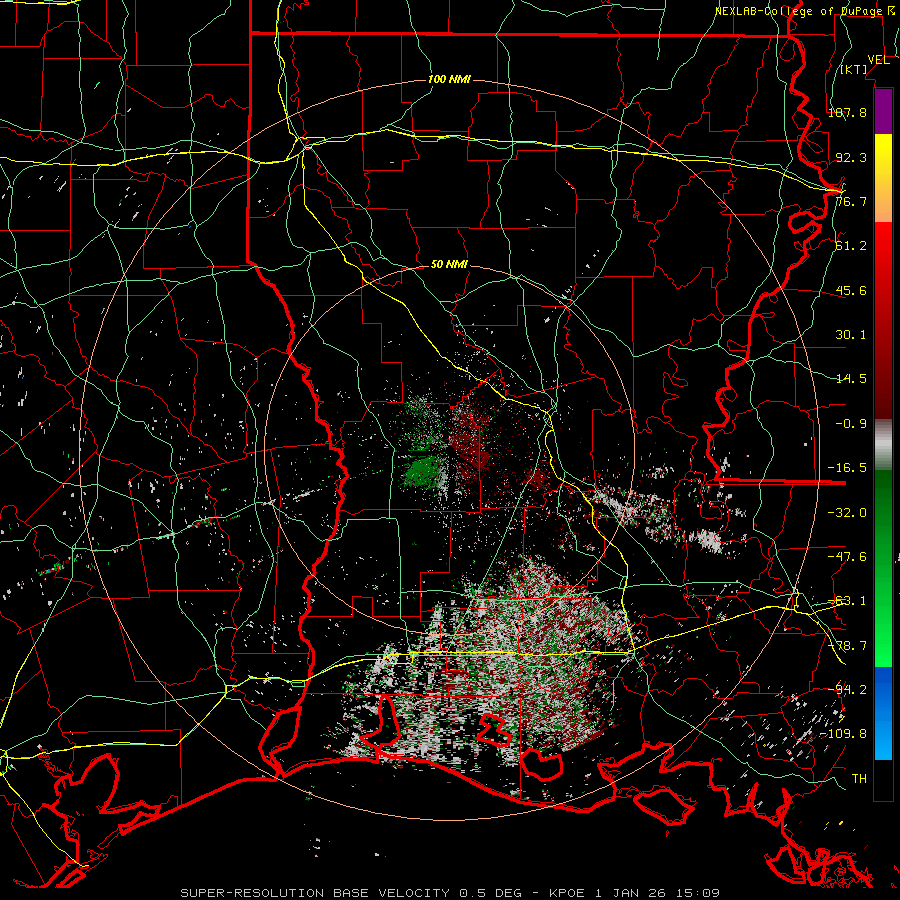The width and height of the screenshot is (900, 900).
Task: Click the VEL legend title
Action: click(878, 60)
